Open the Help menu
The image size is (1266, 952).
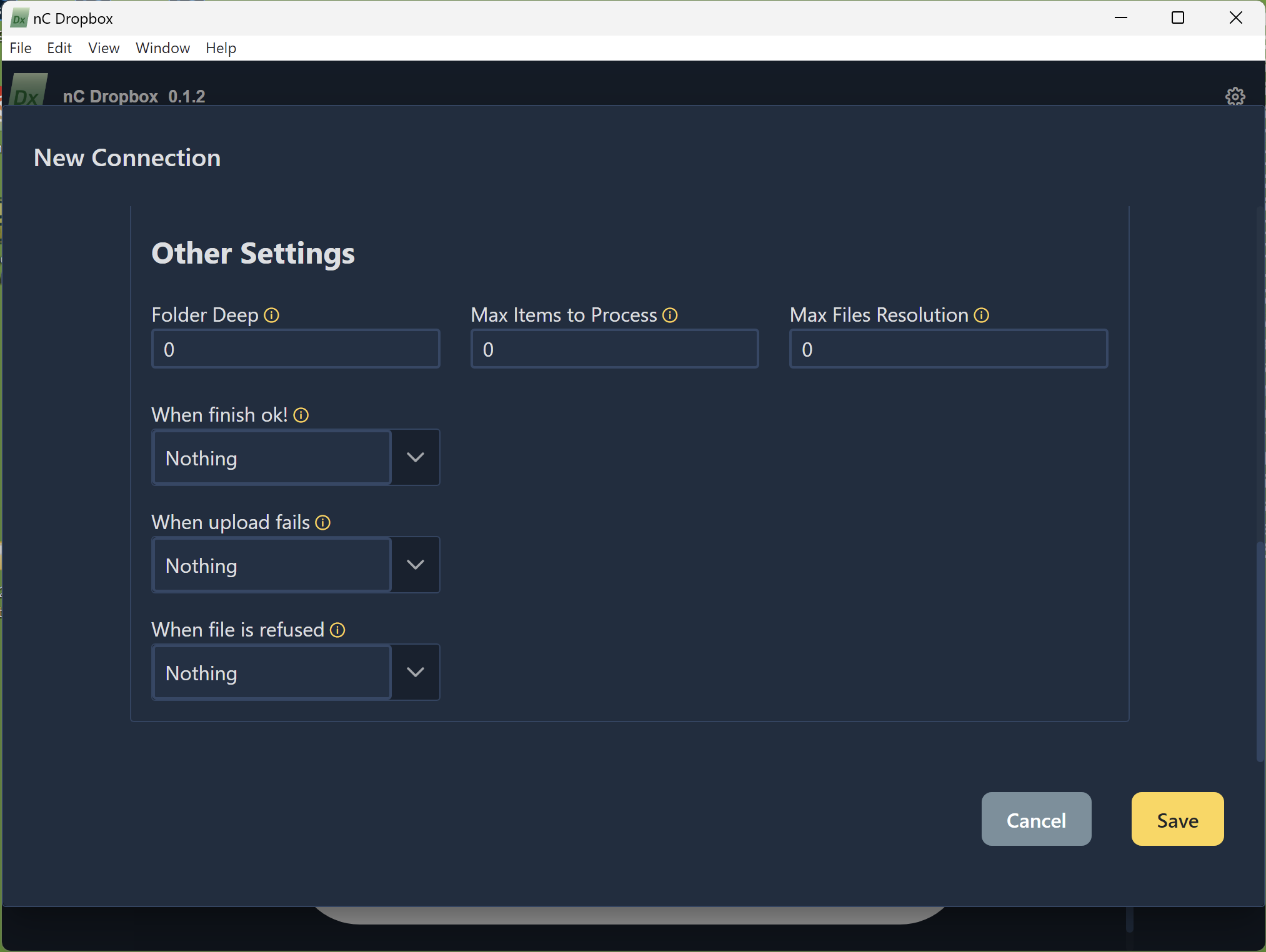221,48
